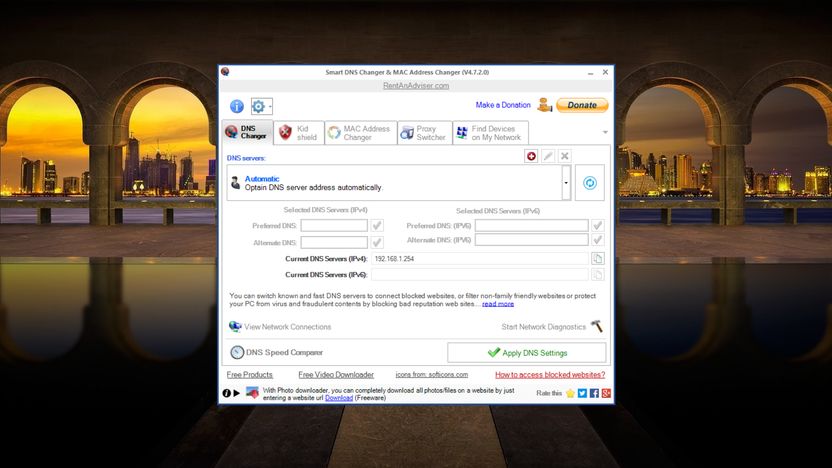This screenshot has width=832, height=468.
Task: Share on Twitter icon
Action: coord(582,393)
